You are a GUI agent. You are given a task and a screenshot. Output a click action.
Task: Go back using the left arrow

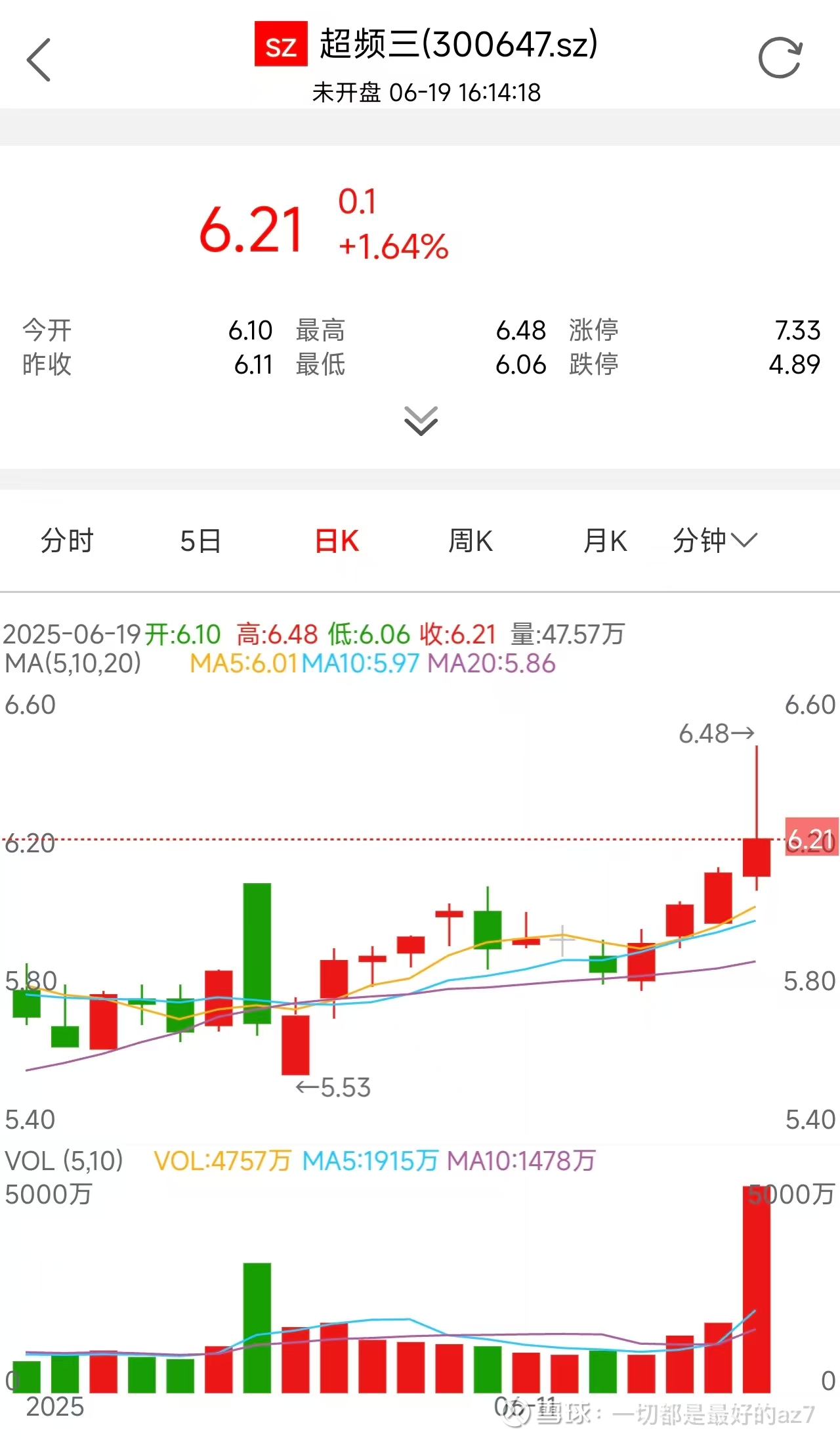point(39,59)
